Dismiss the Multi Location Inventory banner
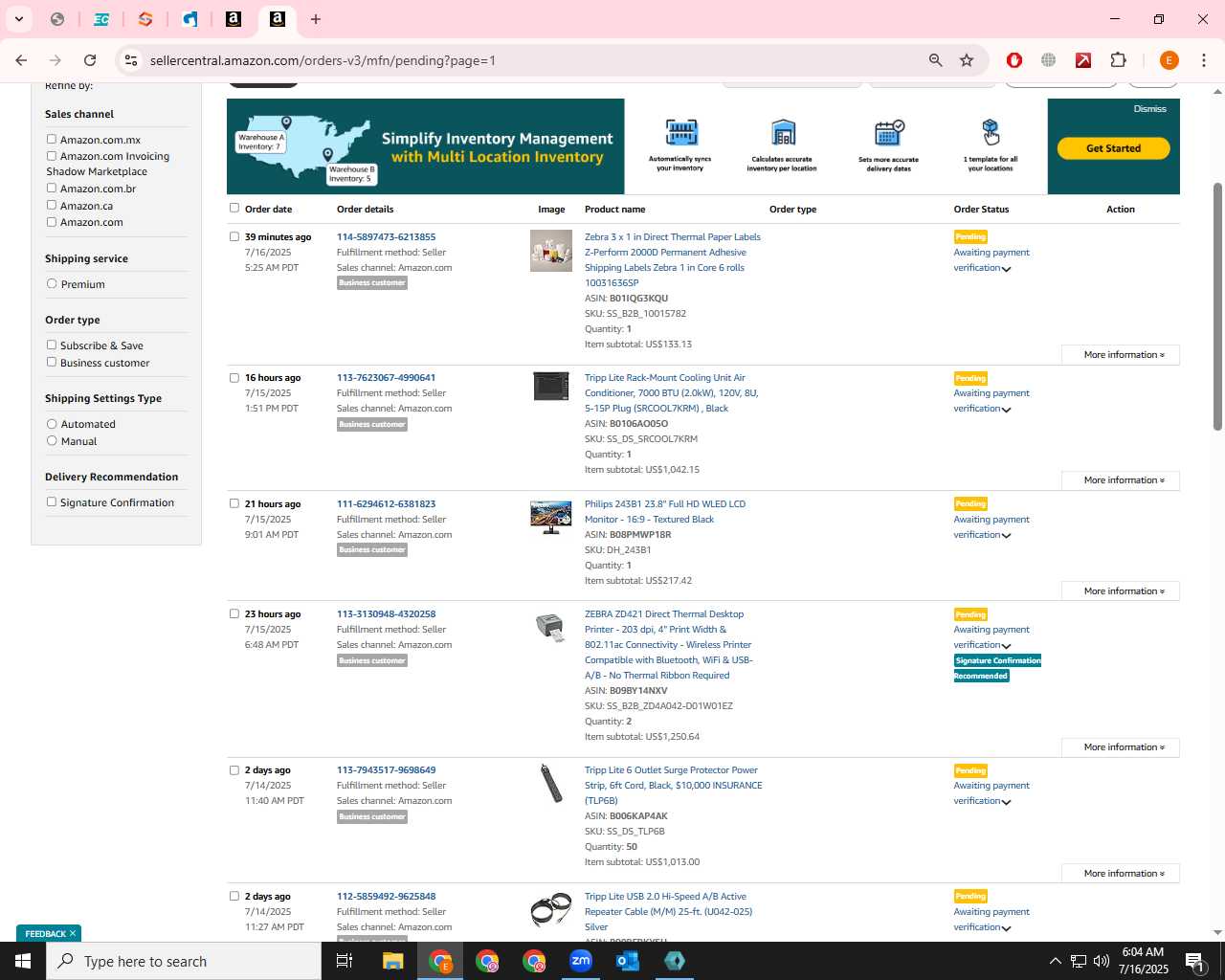 pyautogui.click(x=1149, y=109)
